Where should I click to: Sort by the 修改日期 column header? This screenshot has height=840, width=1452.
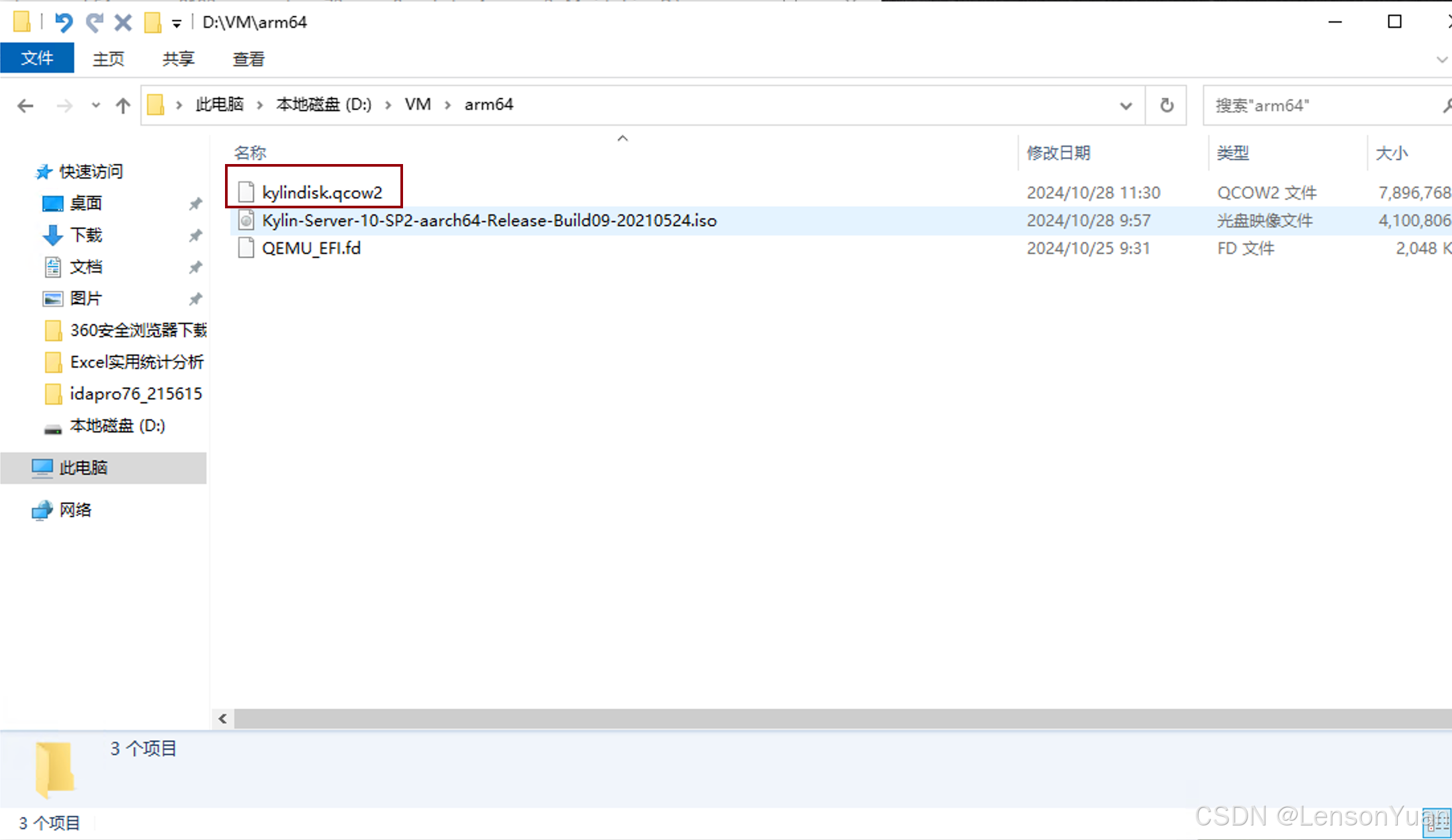1058,153
